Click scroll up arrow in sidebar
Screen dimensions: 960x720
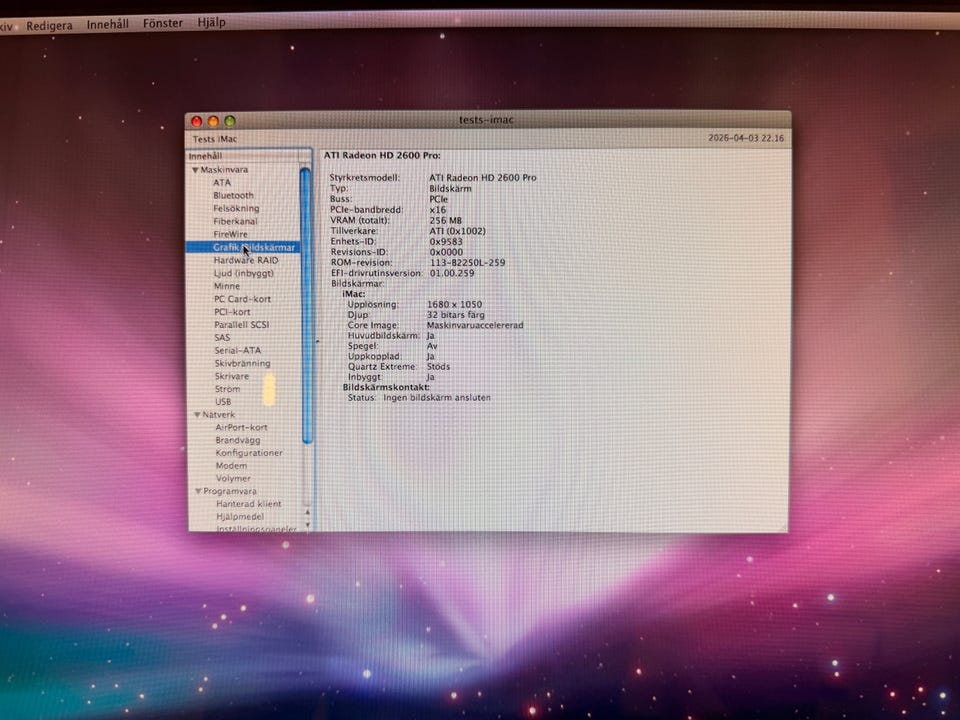click(x=307, y=512)
